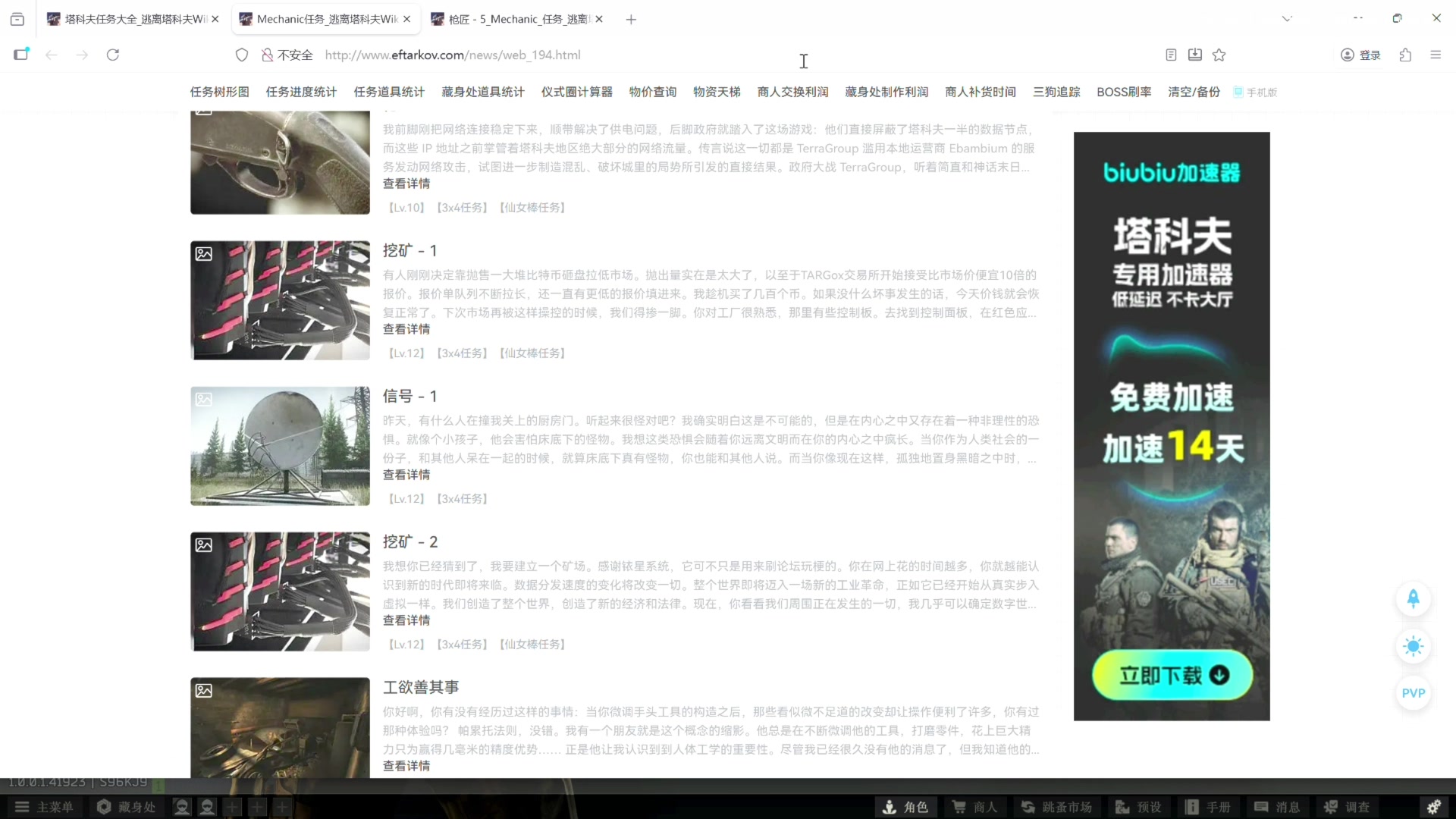Open the 调查 survey icon
Image resolution: width=1456 pixels, height=819 pixels.
point(1349,807)
